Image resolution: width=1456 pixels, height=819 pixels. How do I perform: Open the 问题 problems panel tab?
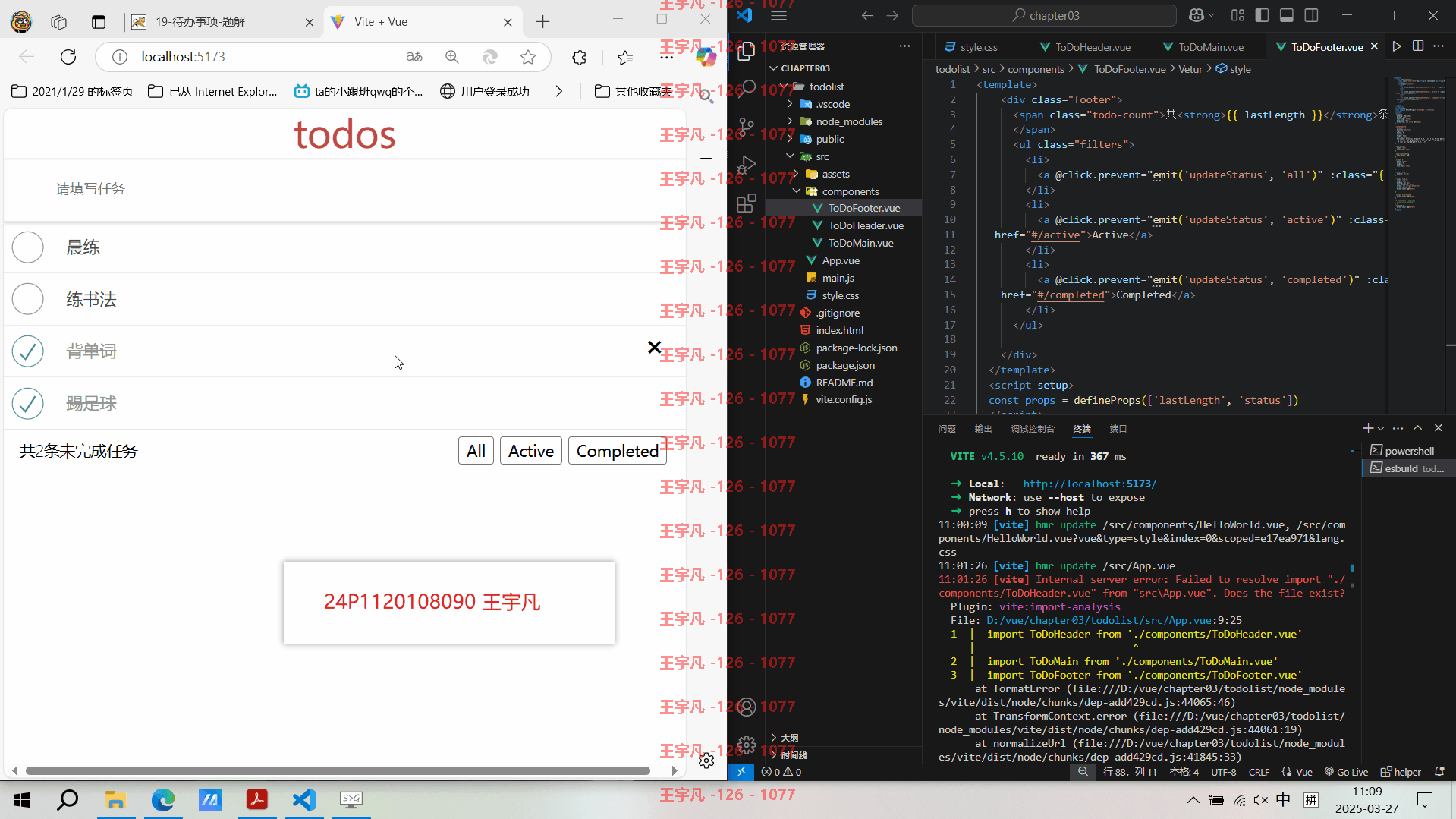click(947, 429)
